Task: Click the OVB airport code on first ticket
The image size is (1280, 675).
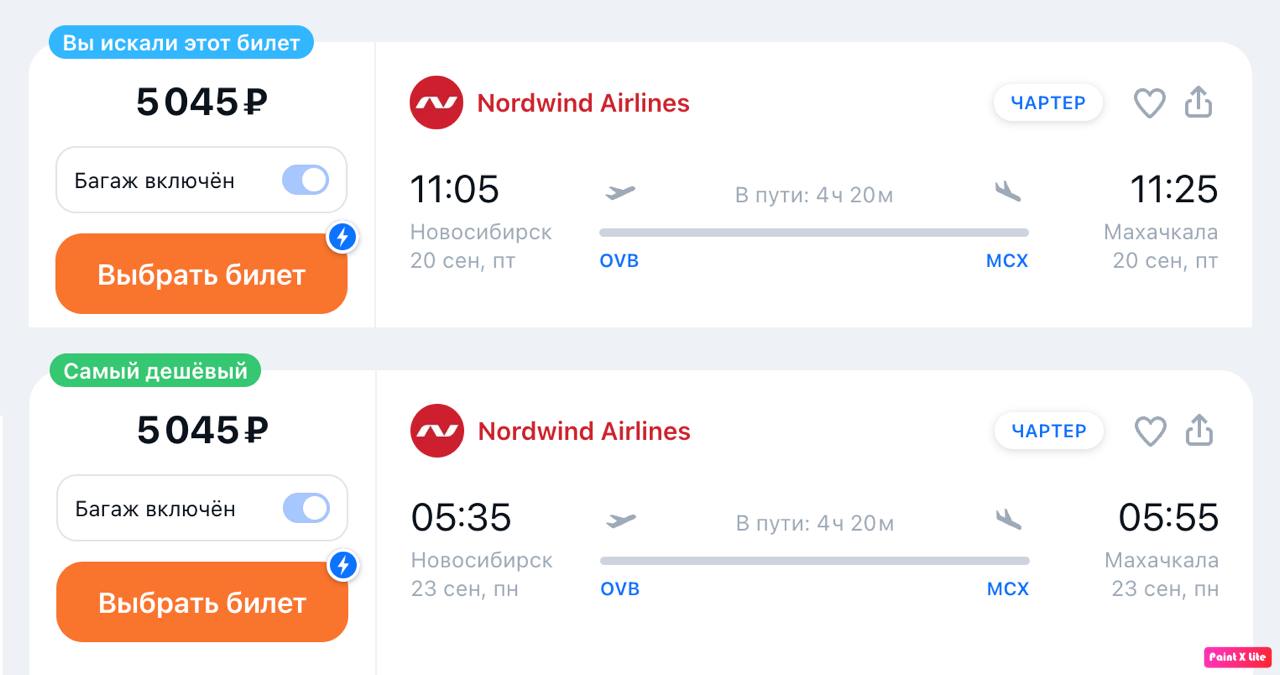Action: pyautogui.click(x=619, y=261)
